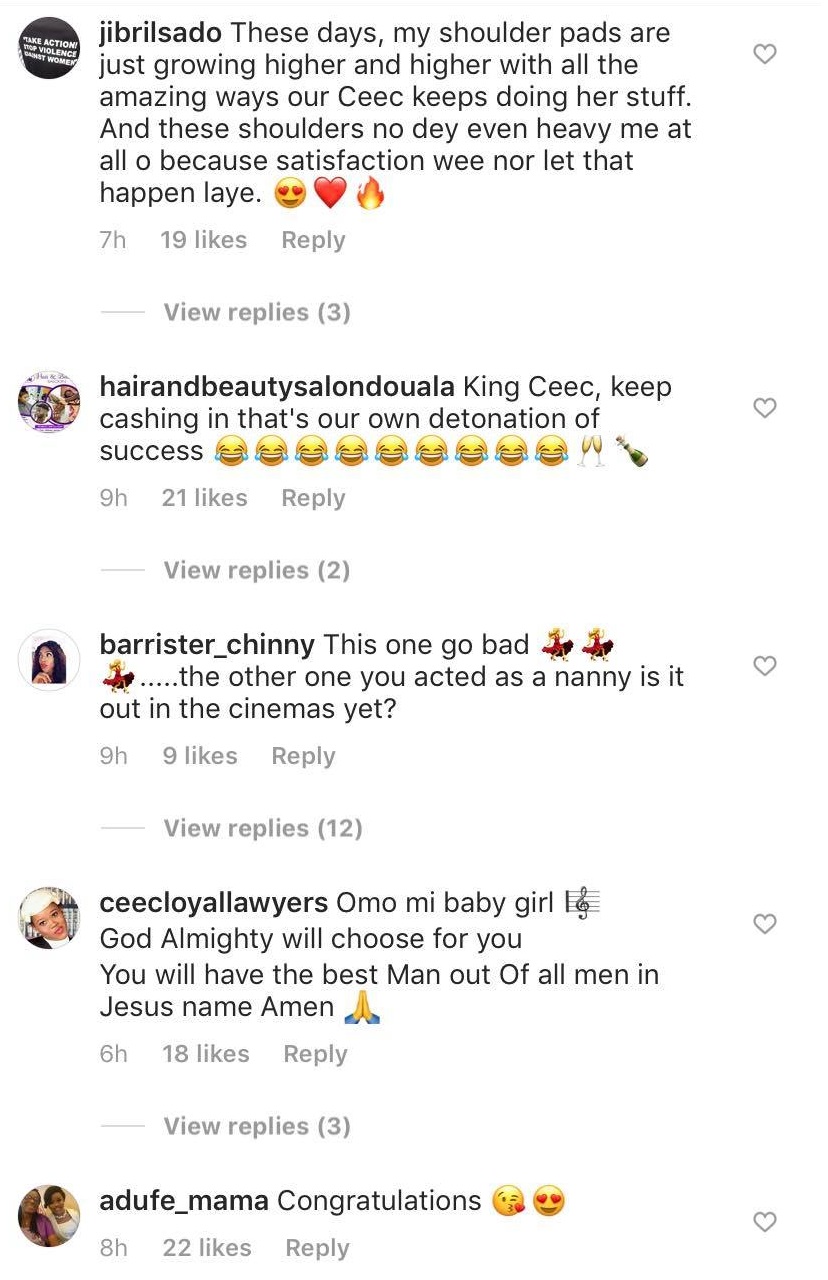
Task: Expand 3 replies under jibrilsado's comment
Action: tap(257, 313)
